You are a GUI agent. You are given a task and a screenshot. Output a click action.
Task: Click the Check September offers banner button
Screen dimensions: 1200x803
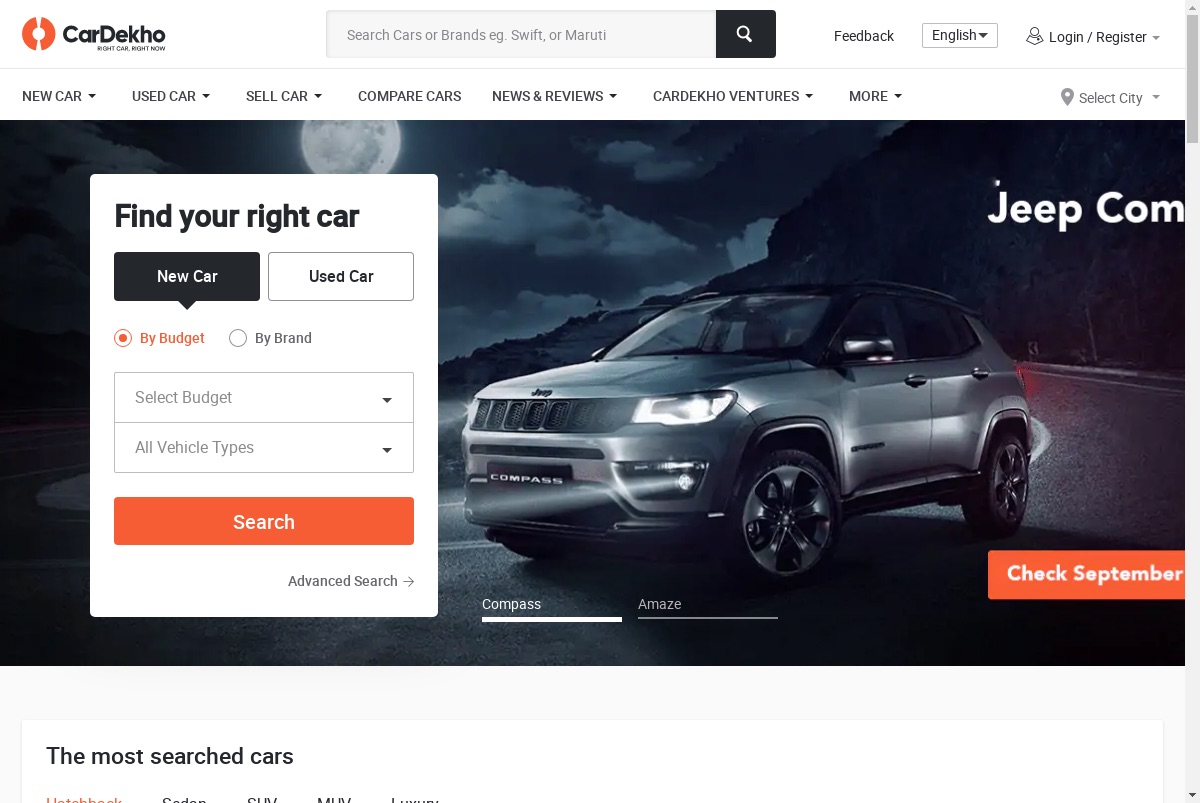[1086, 574]
